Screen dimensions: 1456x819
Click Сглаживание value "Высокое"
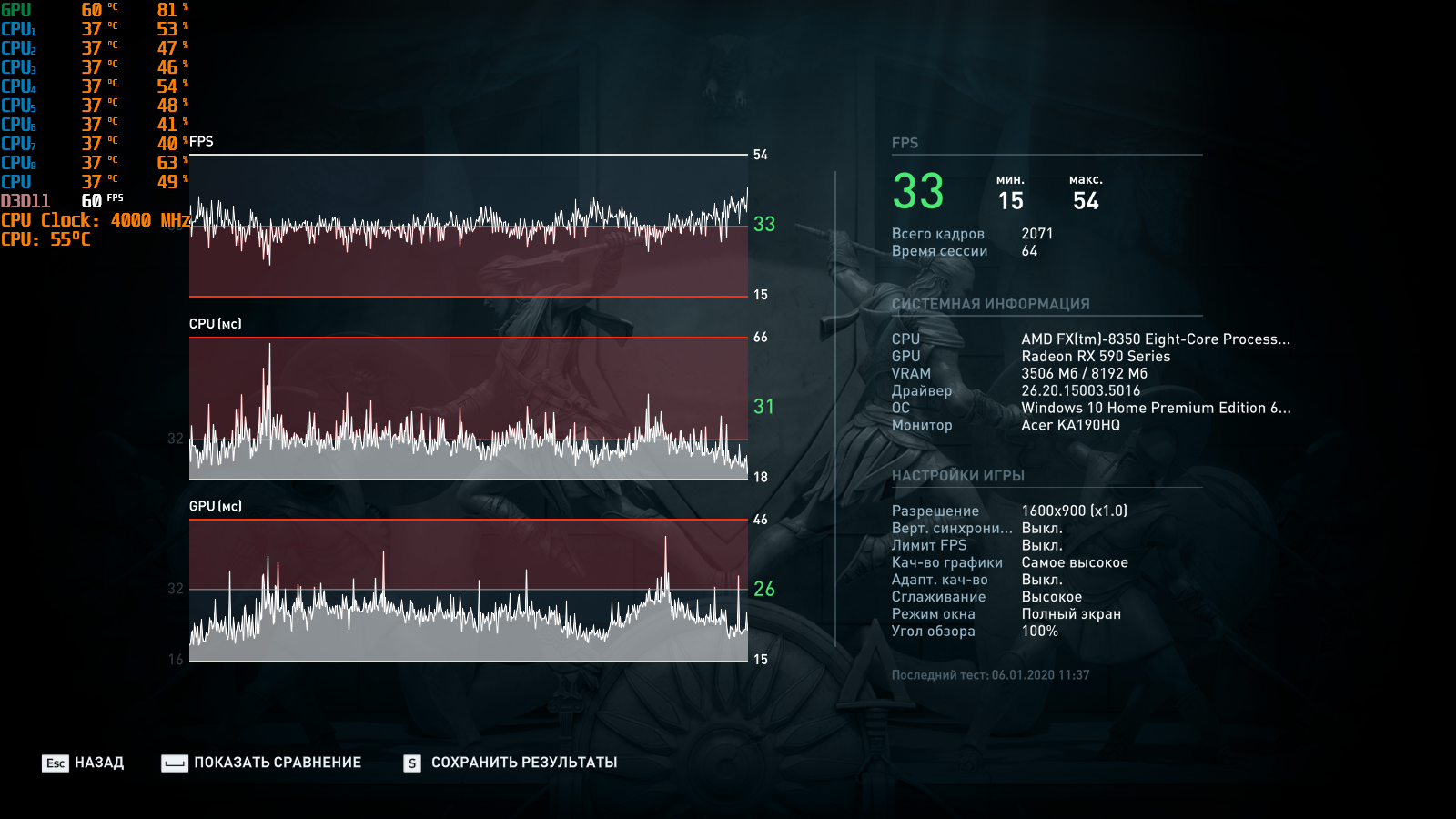pyautogui.click(x=1052, y=597)
